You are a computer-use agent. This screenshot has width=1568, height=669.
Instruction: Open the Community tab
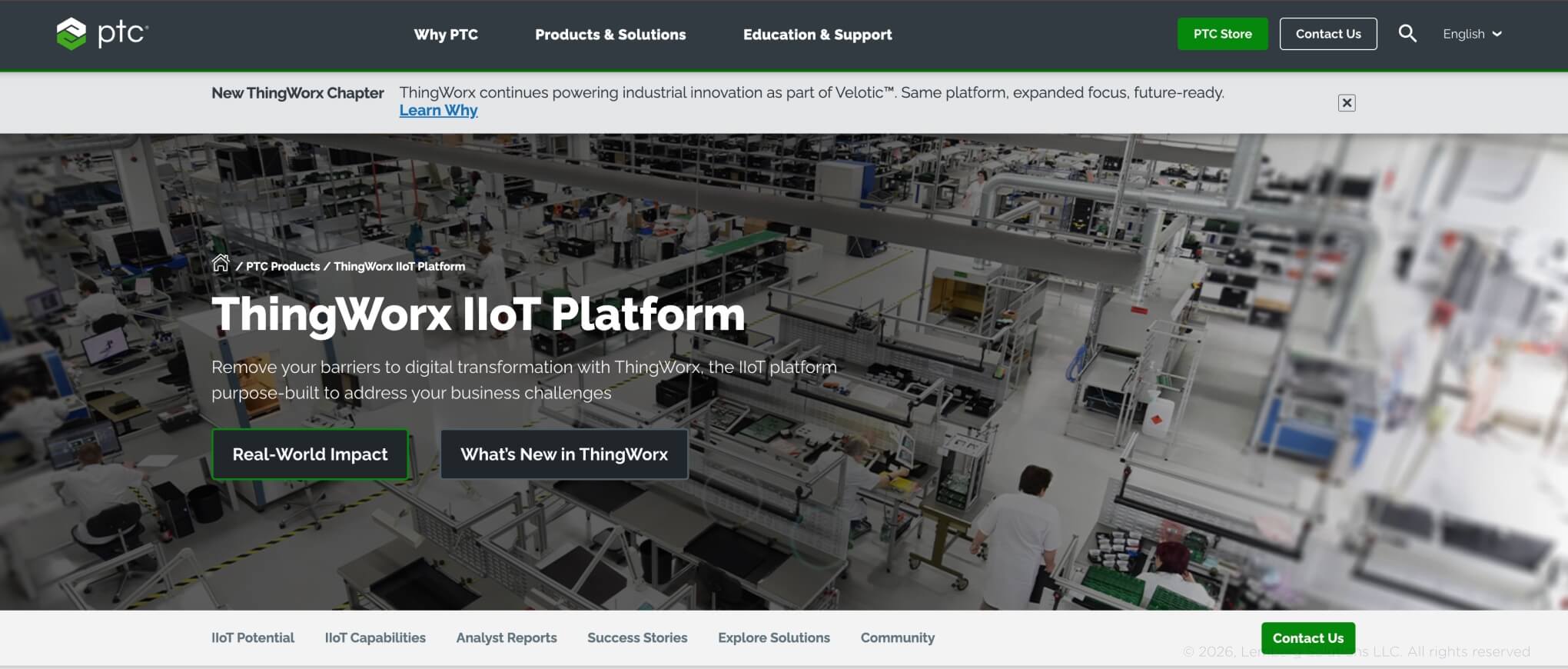click(x=898, y=638)
